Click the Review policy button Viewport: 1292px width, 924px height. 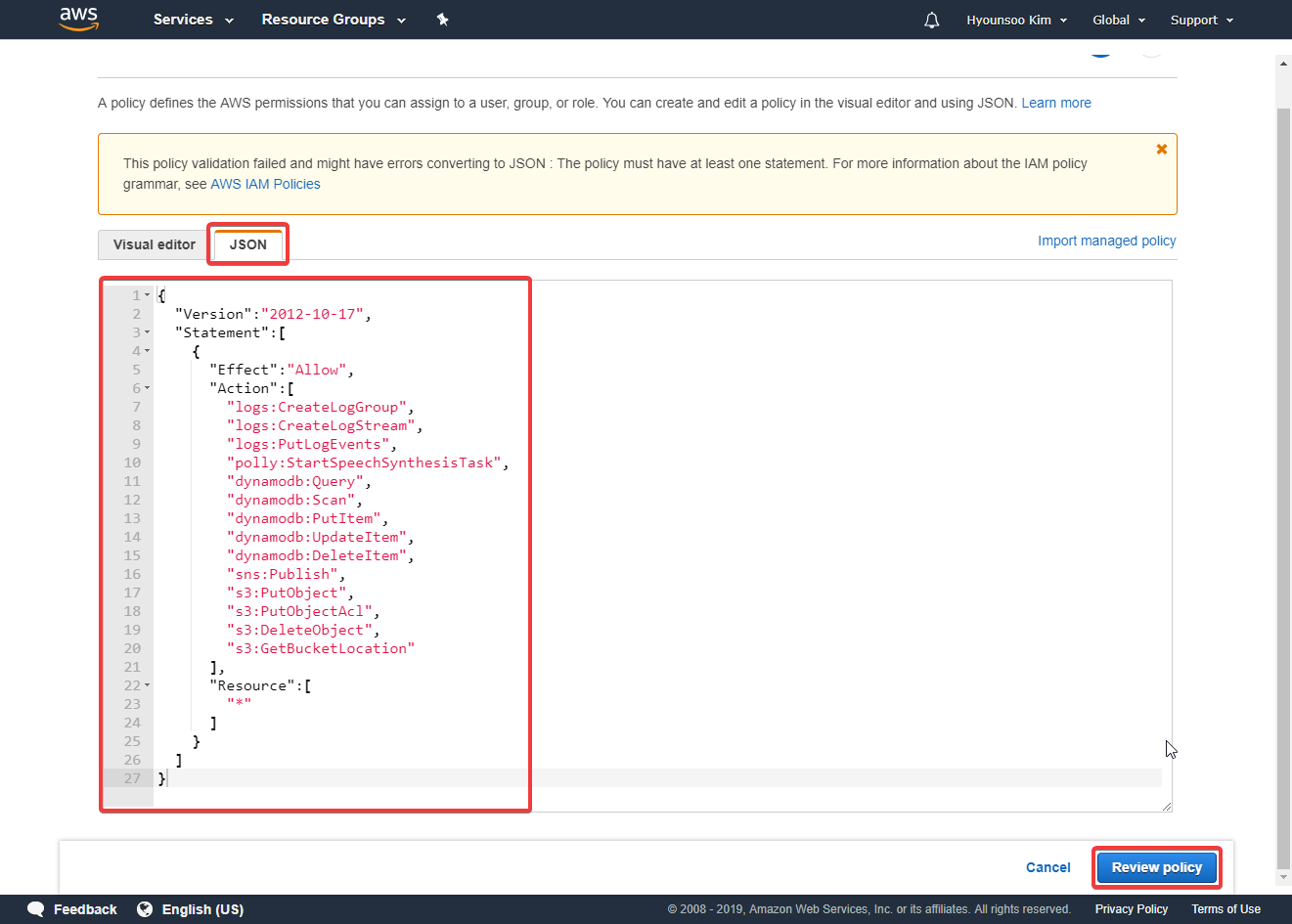pos(1157,867)
